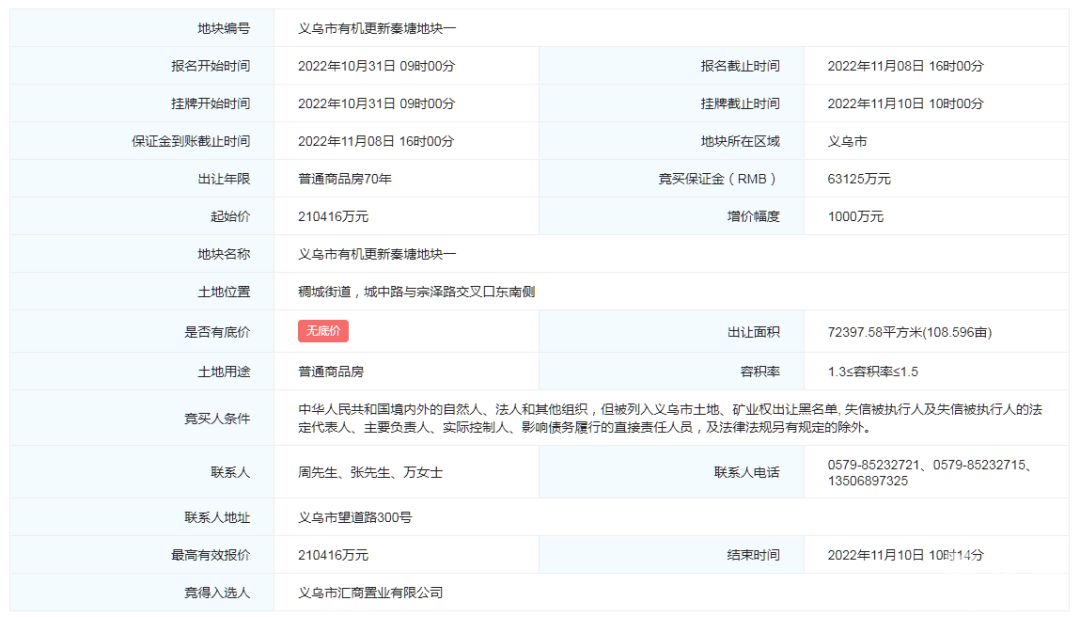Viewport: 1080px width, 617px height.
Task: Click the 结束时间 date value
Action: point(905,555)
